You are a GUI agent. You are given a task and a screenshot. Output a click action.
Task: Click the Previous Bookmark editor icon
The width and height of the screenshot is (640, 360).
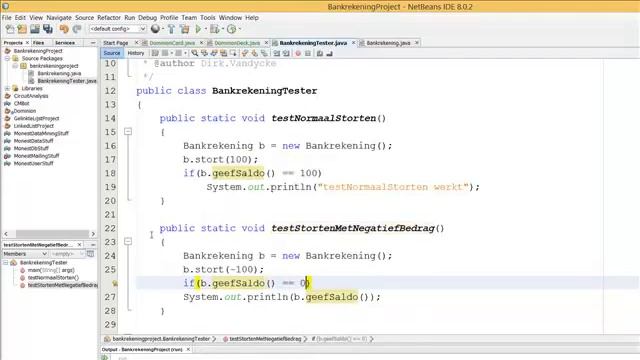pyautogui.click(x=245, y=53)
